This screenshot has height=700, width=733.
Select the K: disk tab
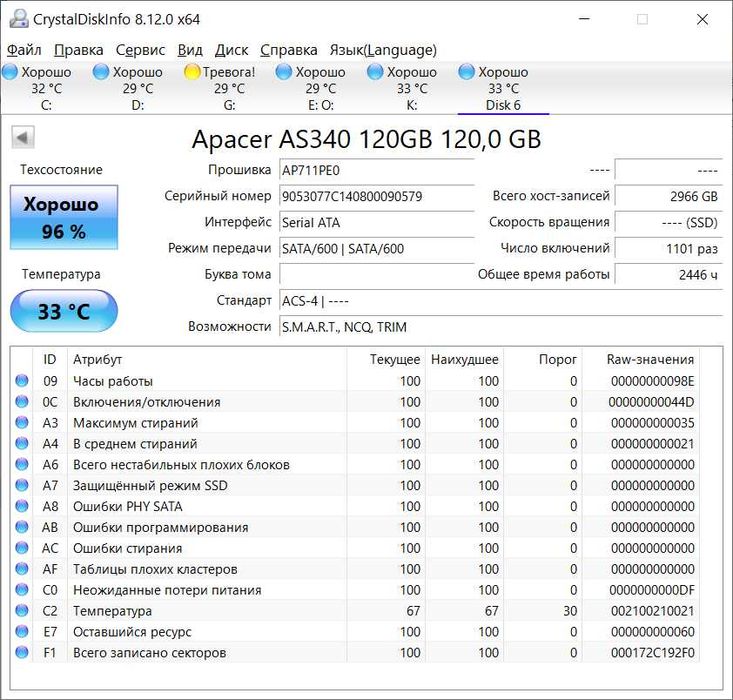point(412,88)
